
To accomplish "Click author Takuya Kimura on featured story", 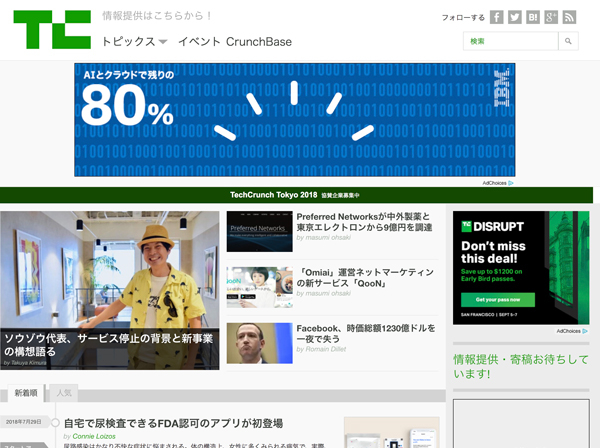I will pos(28,363).
